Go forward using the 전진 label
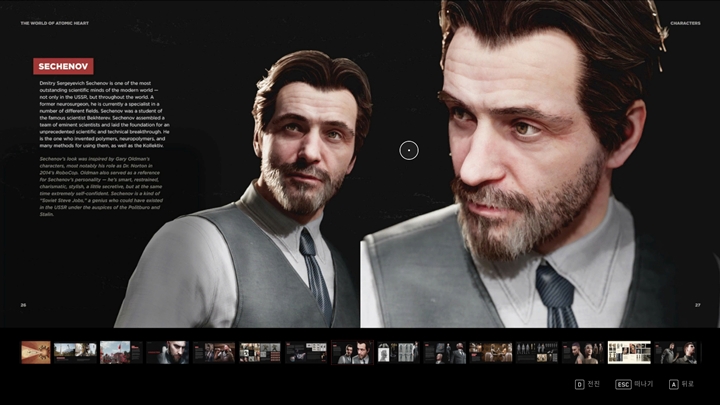Viewport: 720px width, 405px height. click(x=594, y=384)
